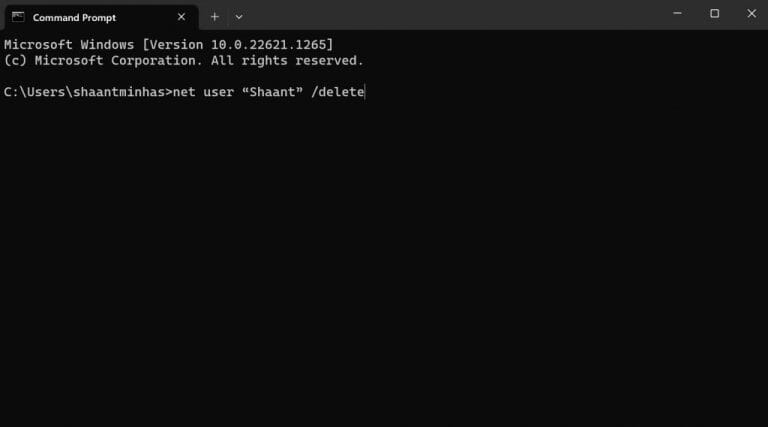768x427 pixels.
Task: Click the Command Prompt terminal icon in tab
Action: tap(18, 17)
